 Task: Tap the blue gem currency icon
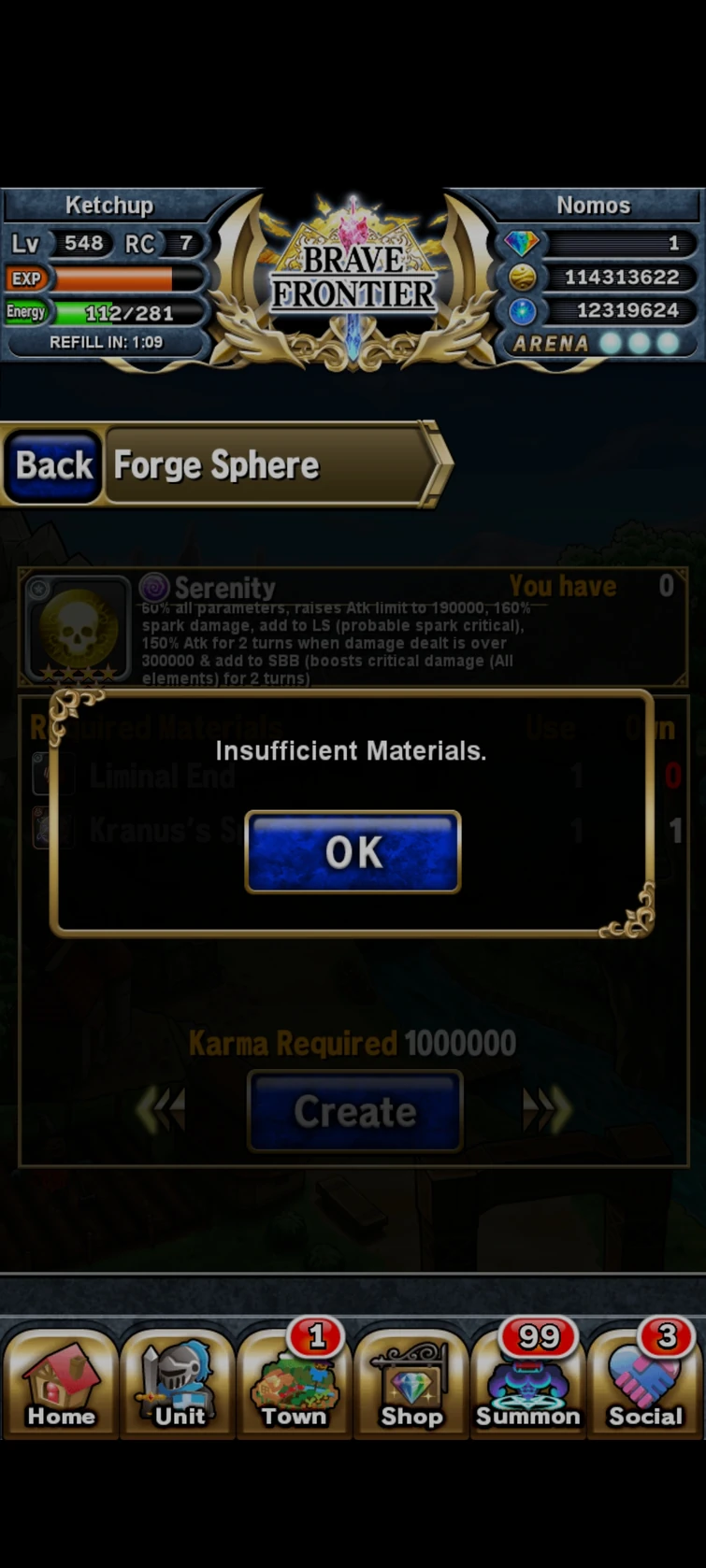click(522, 244)
